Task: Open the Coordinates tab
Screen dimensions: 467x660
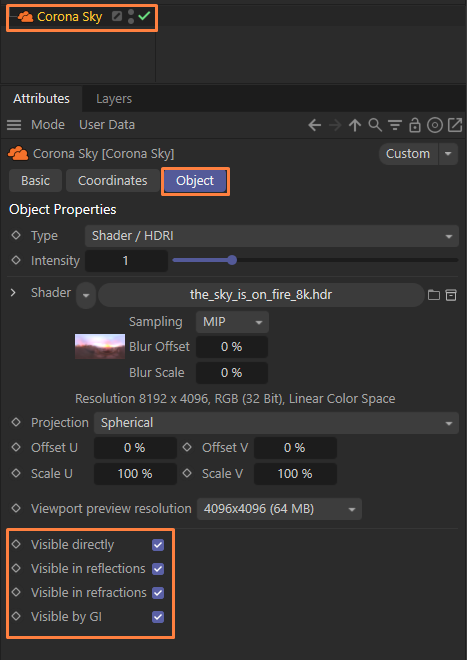Action: [112, 181]
